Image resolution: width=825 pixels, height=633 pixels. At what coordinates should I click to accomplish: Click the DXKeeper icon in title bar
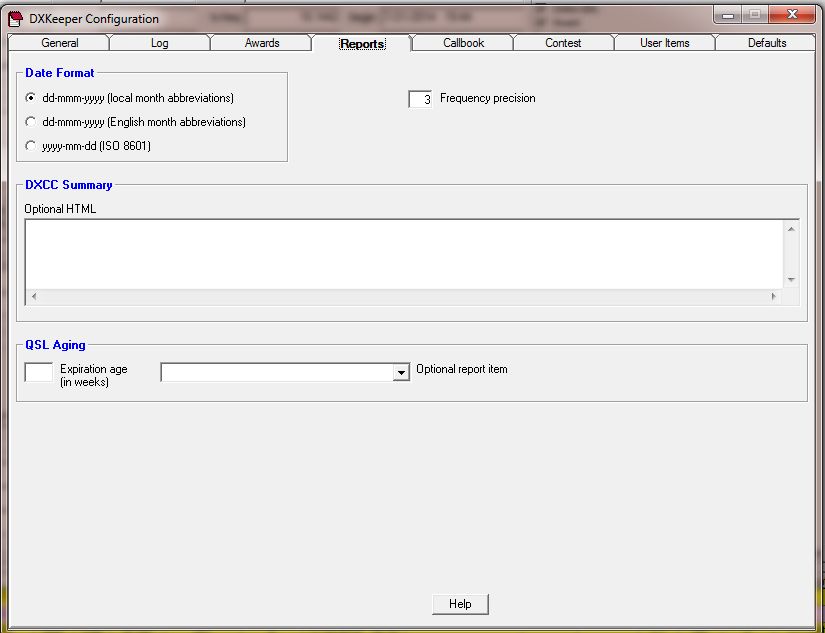(16, 19)
